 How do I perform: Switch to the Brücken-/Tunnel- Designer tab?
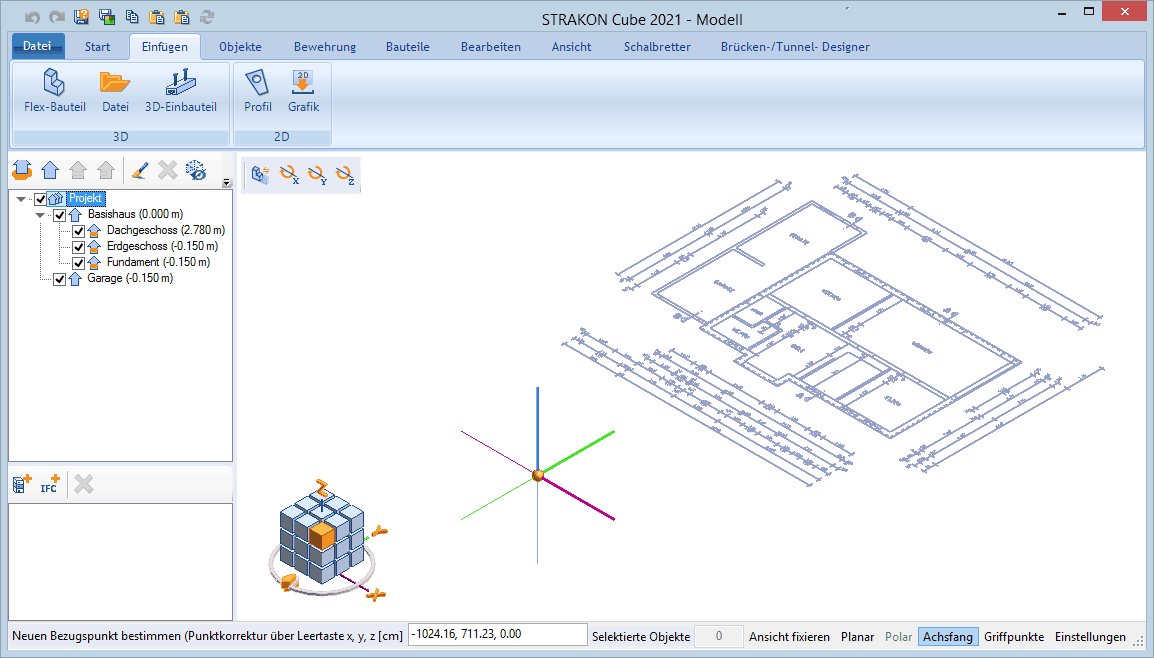(x=795, y=46)
